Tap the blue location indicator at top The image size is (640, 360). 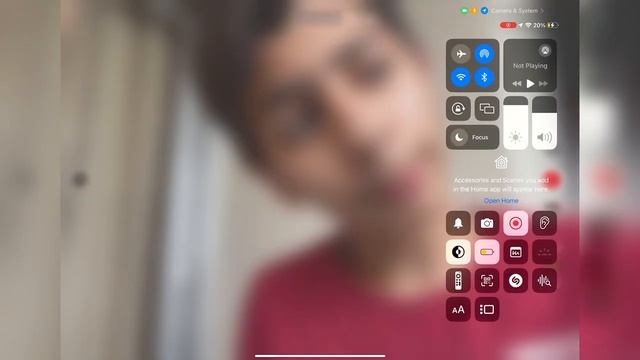pos(484,11)
